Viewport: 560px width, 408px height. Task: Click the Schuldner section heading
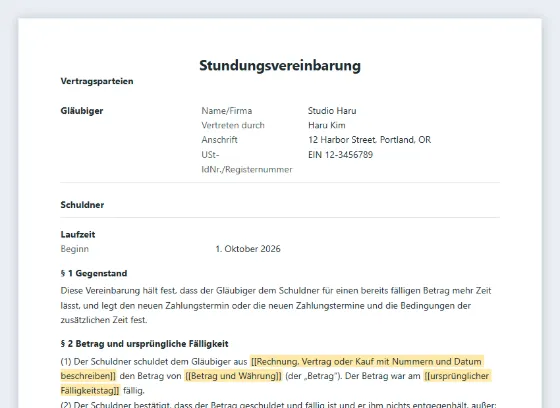click(x=82, y=205)
